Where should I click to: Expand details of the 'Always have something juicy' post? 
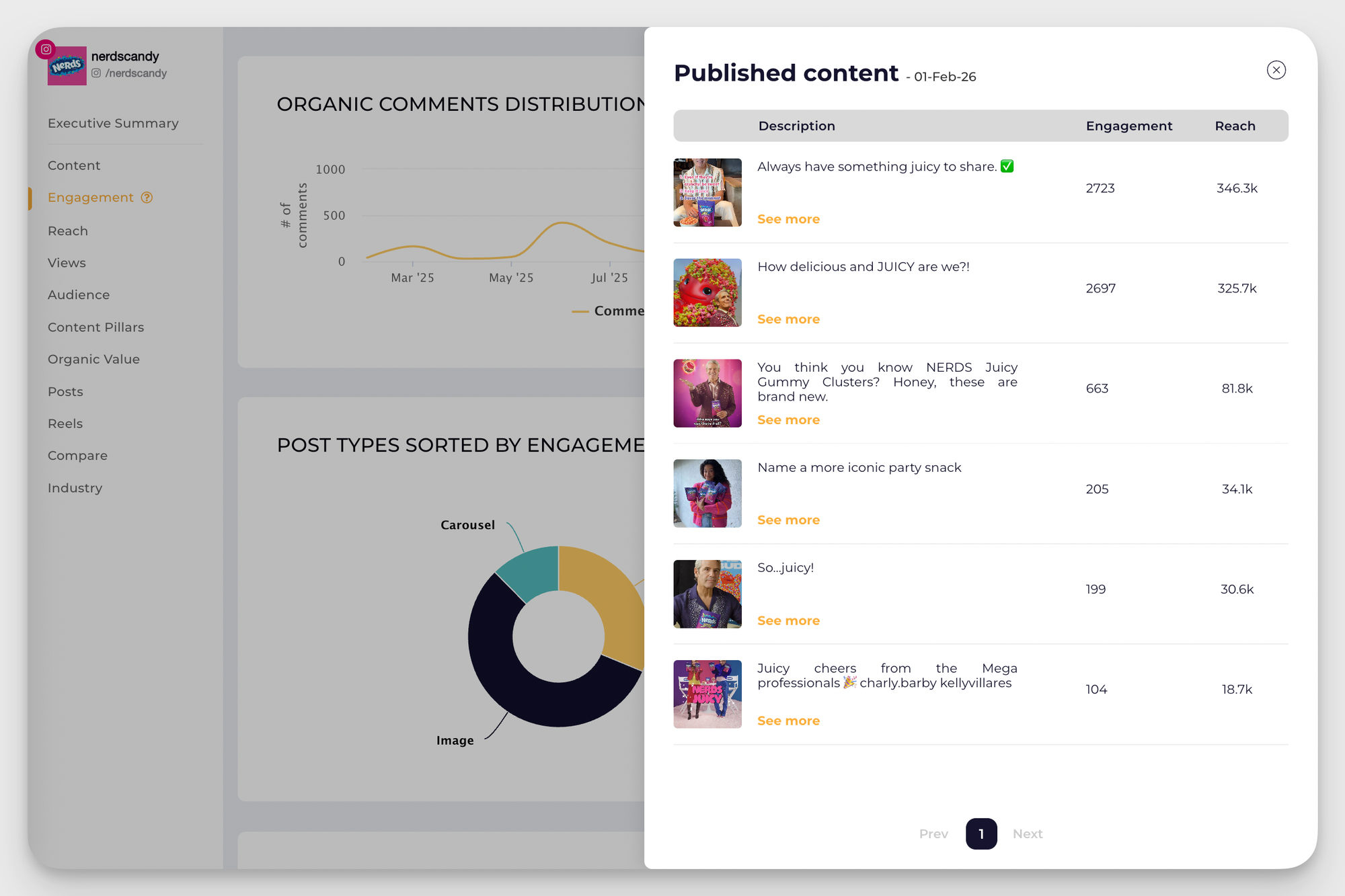(788, 218)
